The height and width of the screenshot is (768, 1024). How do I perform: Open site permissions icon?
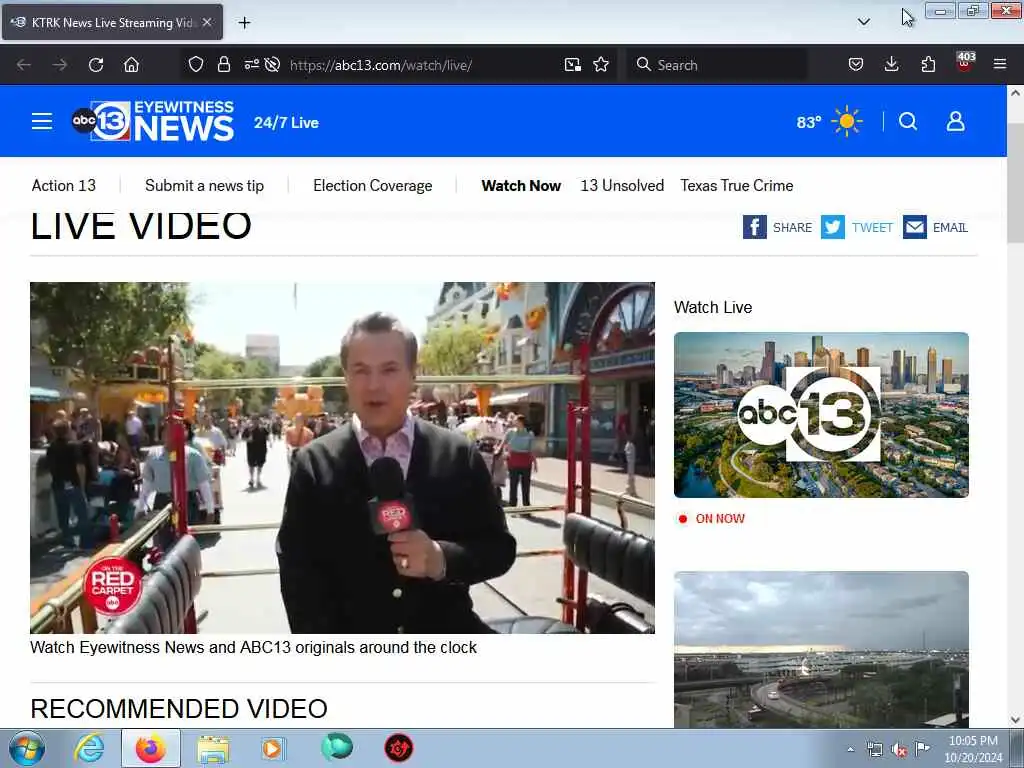(251, 64)
